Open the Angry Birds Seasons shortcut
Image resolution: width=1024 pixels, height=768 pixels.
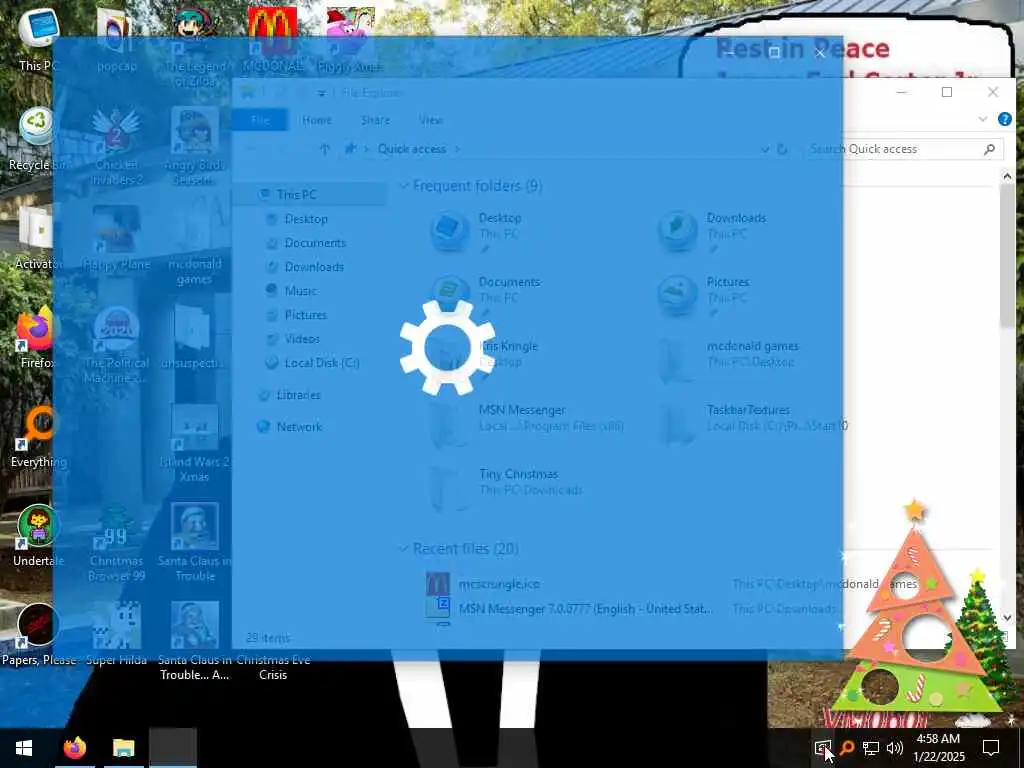click(x=195, y=146)
